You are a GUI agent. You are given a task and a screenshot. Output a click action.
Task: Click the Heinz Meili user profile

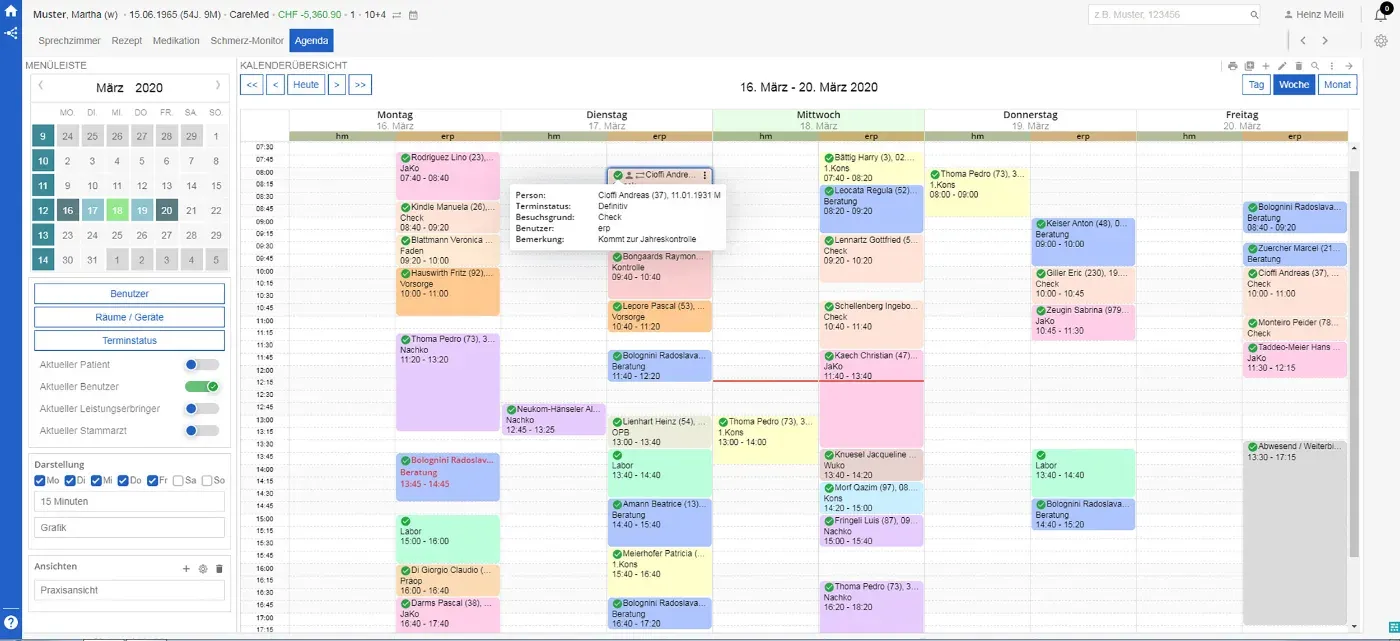(1313, 15)
